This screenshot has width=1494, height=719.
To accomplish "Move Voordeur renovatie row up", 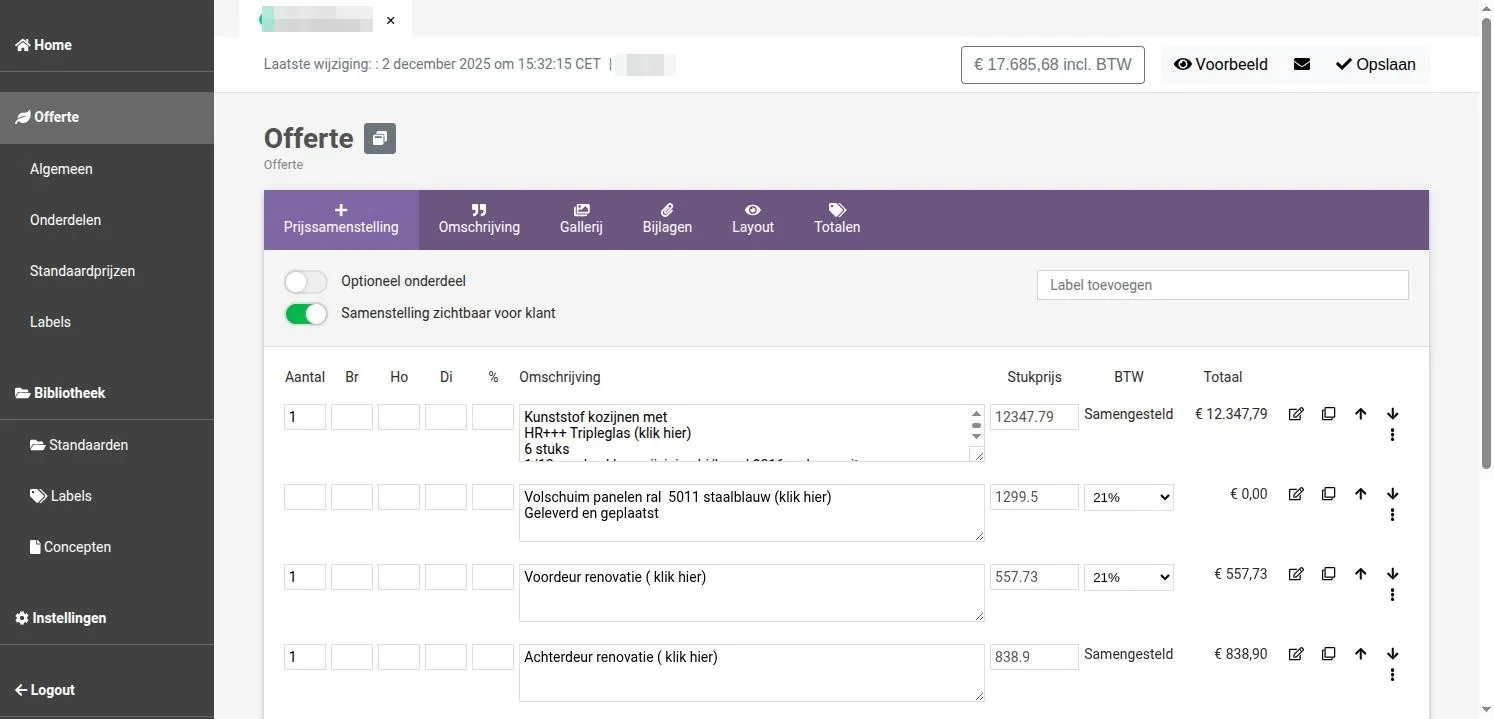I will (1360, 574).
